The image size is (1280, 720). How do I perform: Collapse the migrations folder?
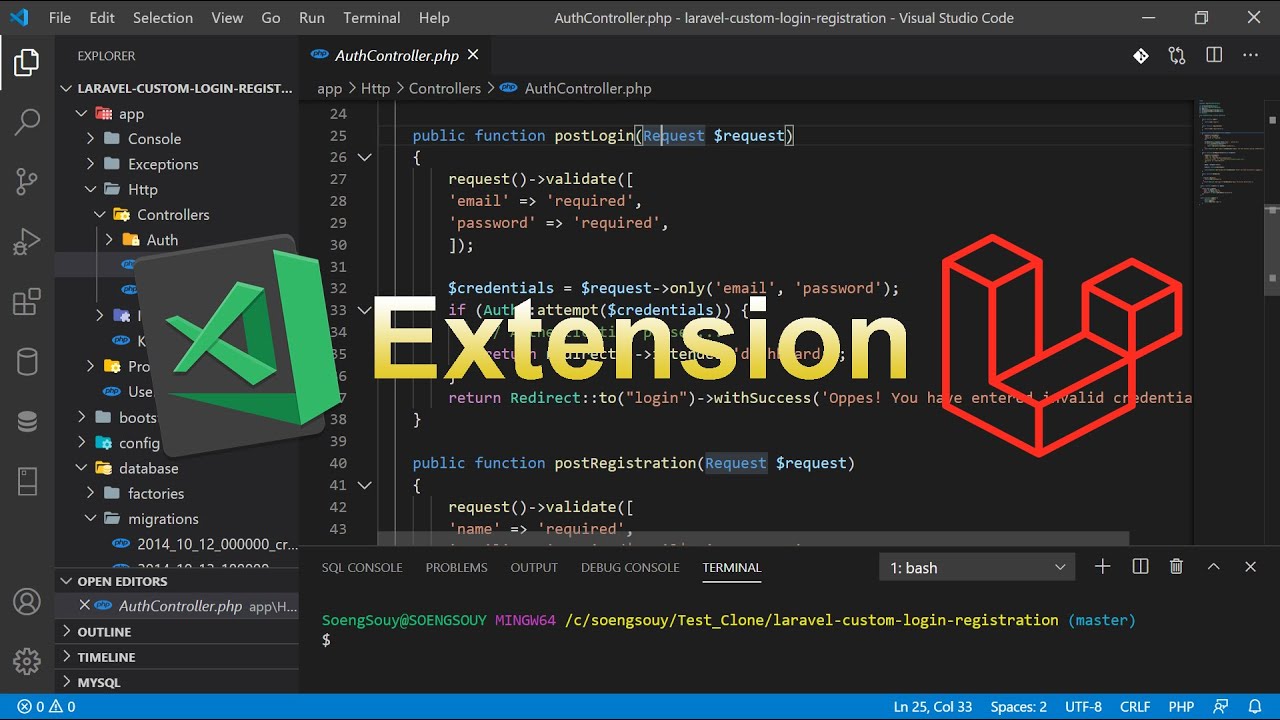(x=91, y=518)
